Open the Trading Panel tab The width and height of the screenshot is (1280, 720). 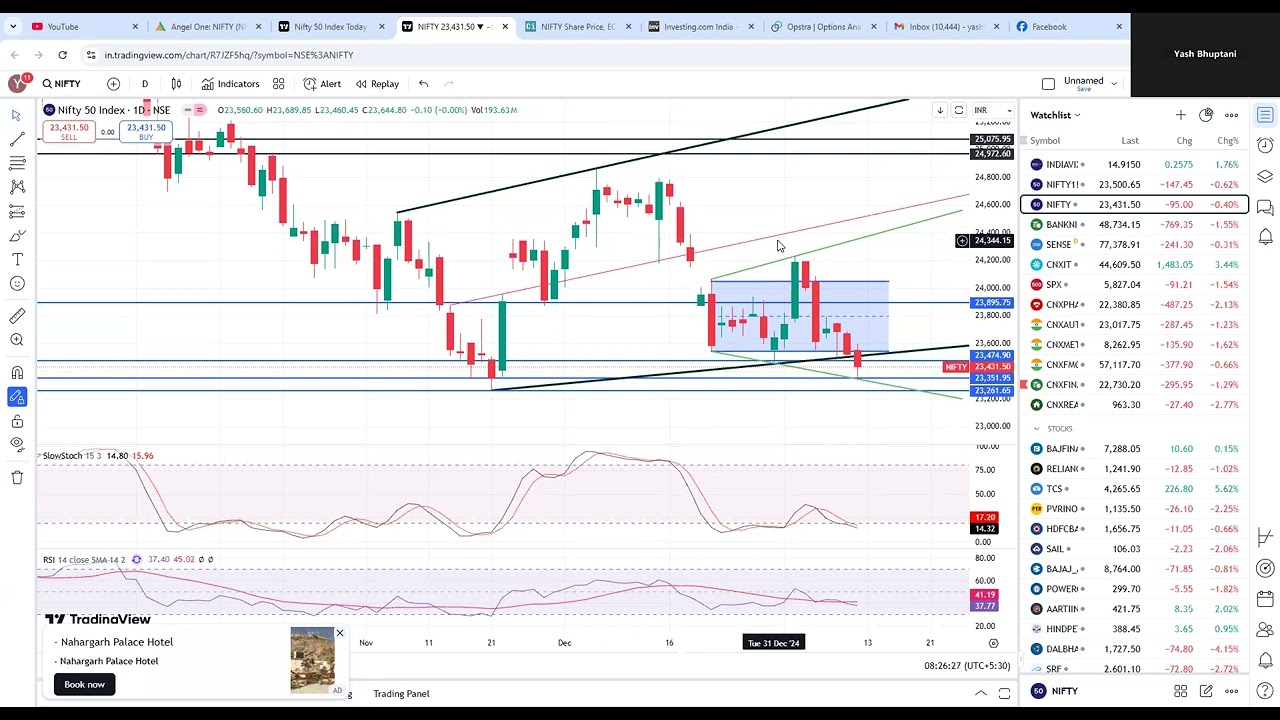pos(401,694)
